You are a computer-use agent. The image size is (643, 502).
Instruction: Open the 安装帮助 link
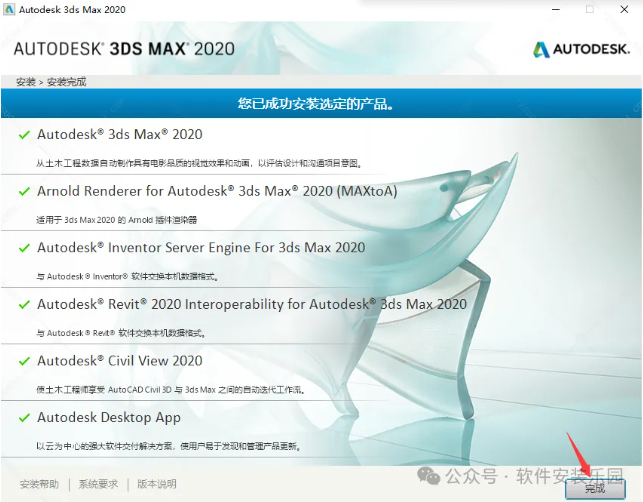tap(39, 484)
